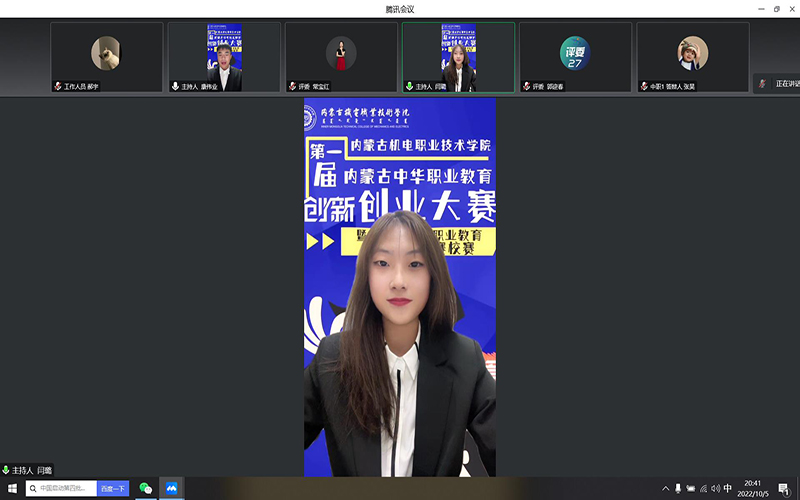Expand hidden system tray icons chevron
The image size is (800, 500).
point(665,488)
